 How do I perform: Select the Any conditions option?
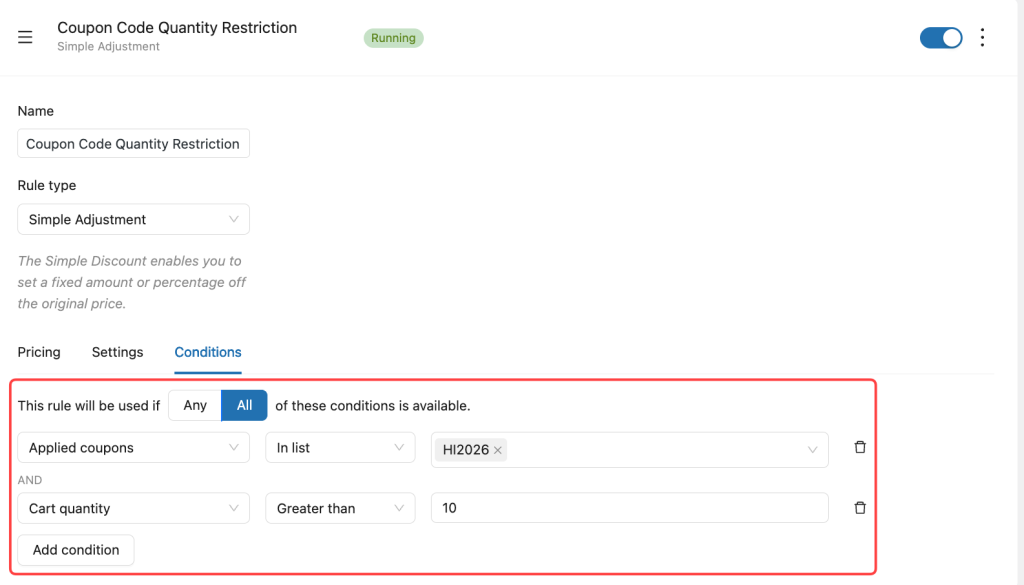point(193,405)
